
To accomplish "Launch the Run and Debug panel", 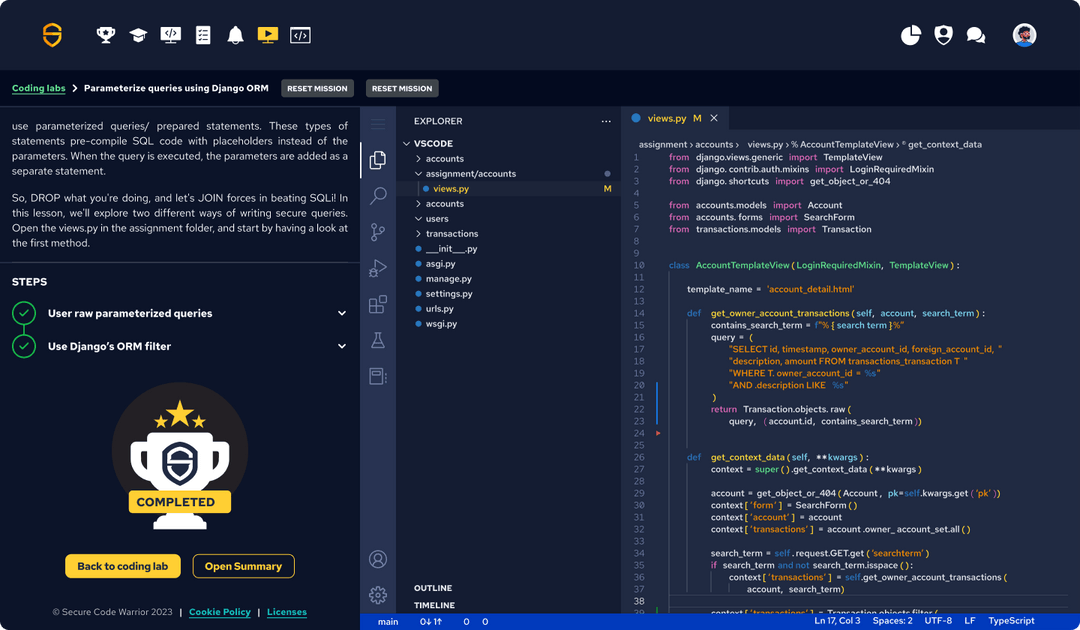I will tap(378, 268).
